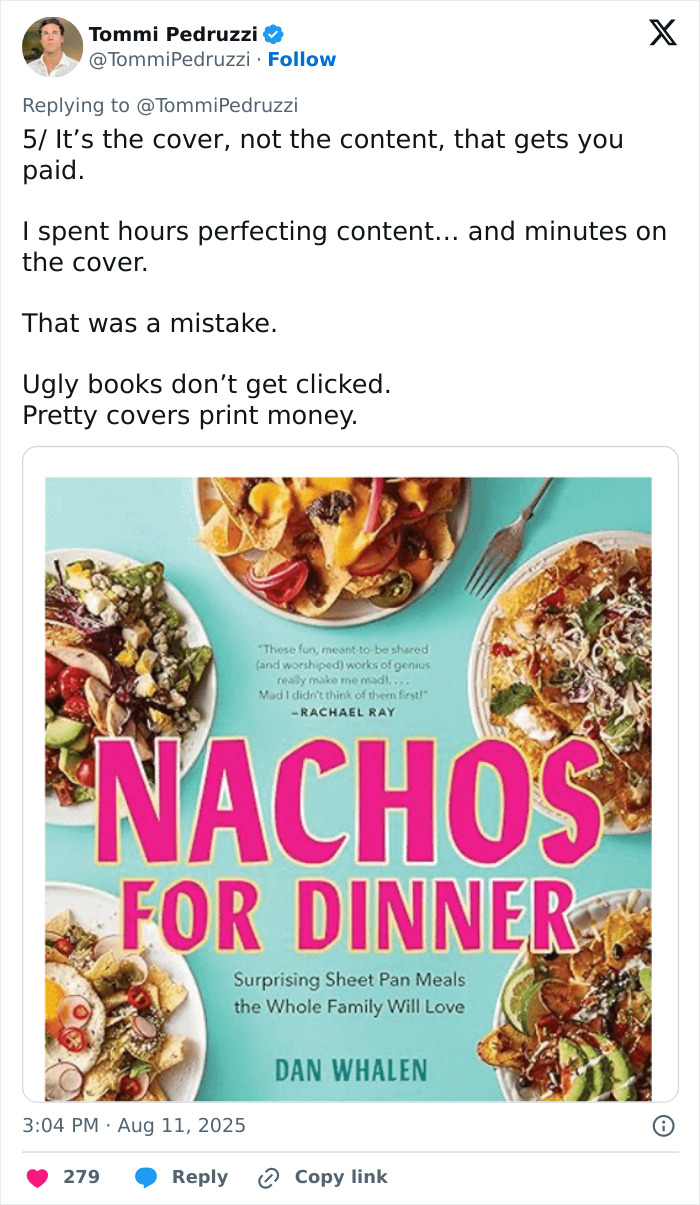Click the blue verified badge
Screen dimensions: 700x1205
pyautogui.click(x=272, y=35)
